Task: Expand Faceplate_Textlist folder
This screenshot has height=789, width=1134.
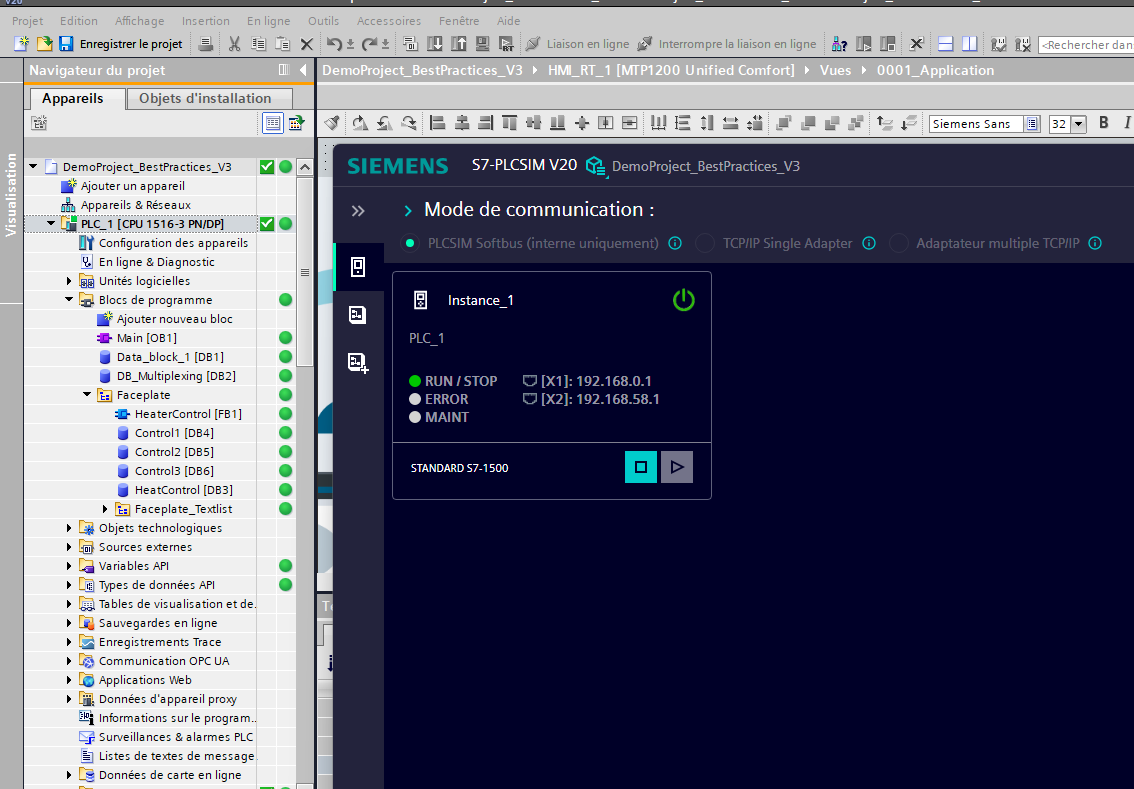Action: [106, 508]
